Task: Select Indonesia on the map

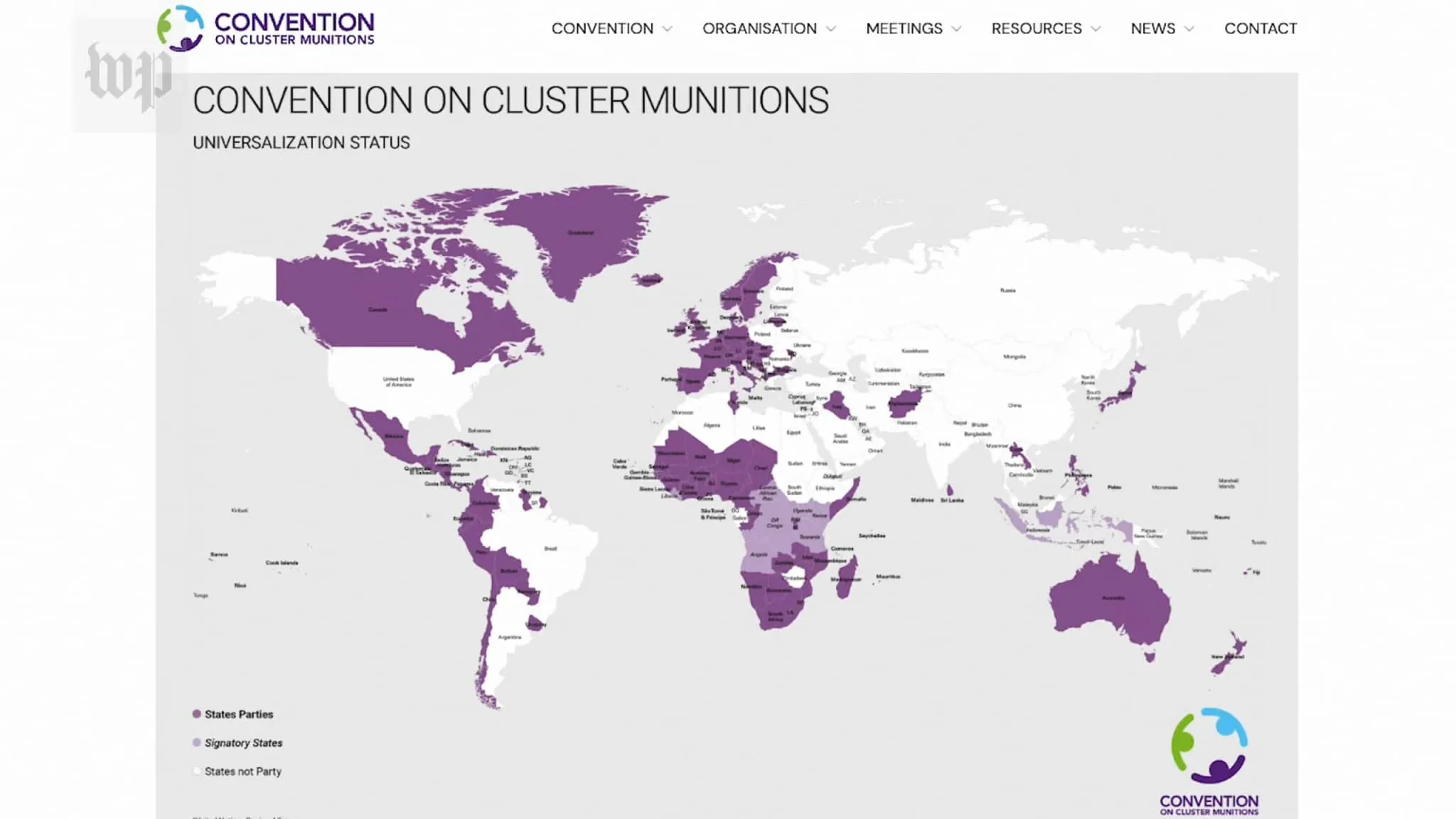Action: click(x=1038, y=530)
